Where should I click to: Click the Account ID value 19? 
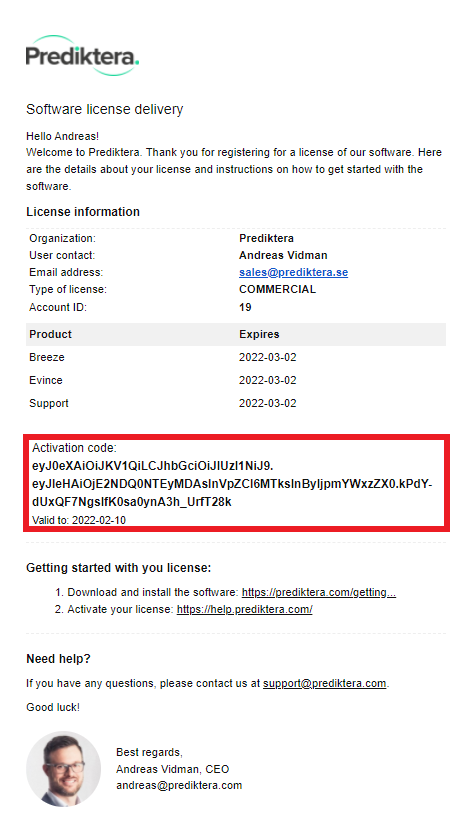[245, 307]
